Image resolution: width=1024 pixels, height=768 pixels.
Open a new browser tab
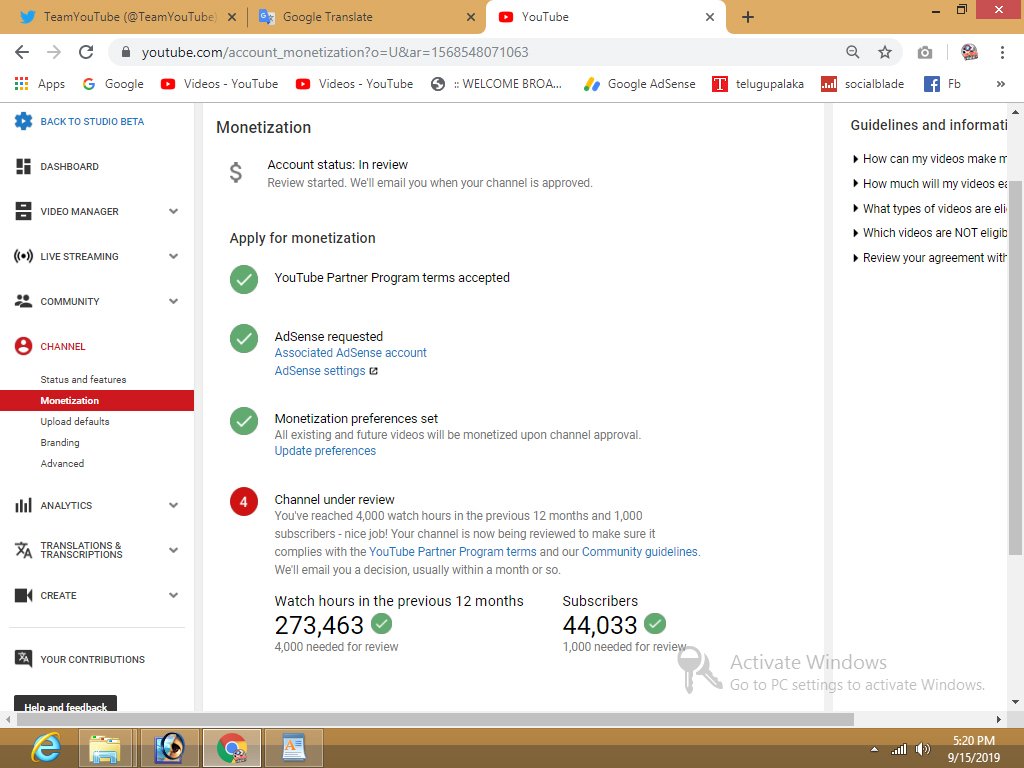748,17
